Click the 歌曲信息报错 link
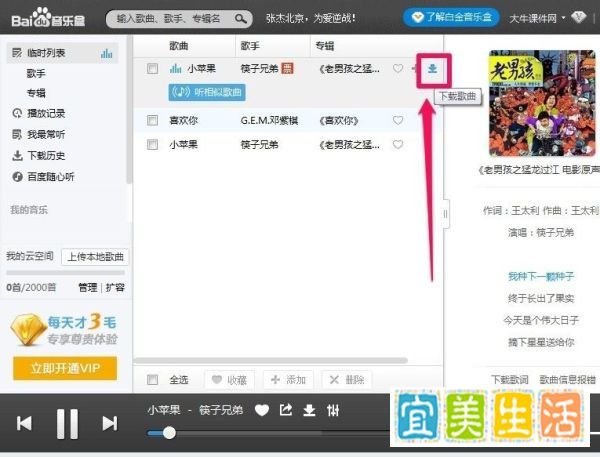Screen dimensions: 600x457 [x=567, y=380]
